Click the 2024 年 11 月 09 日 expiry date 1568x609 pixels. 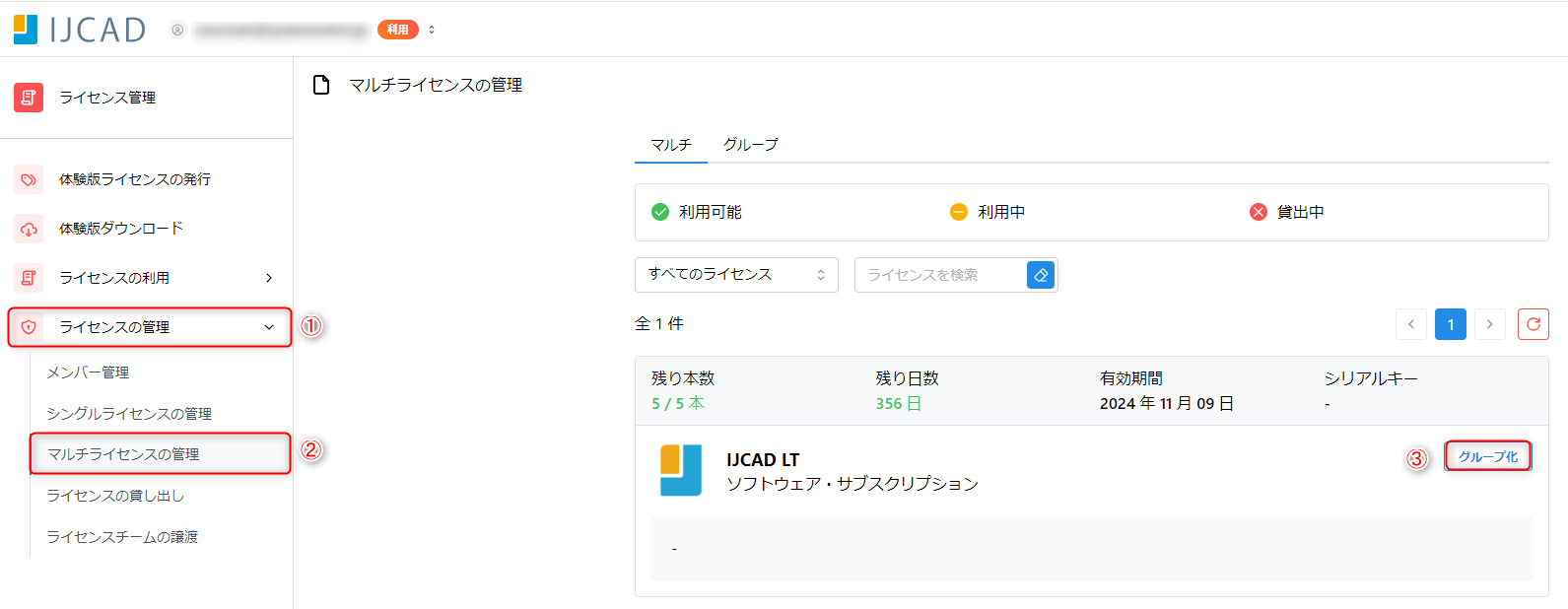point(1167,404)
